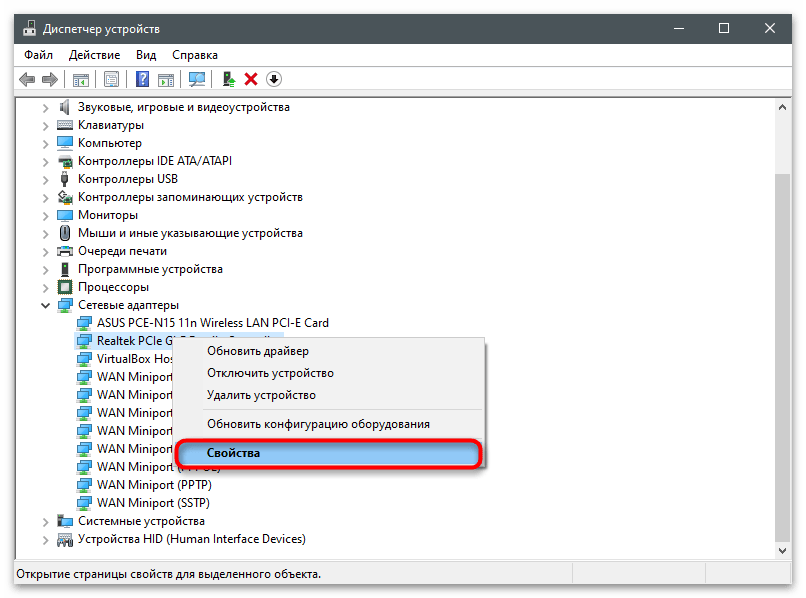Open the Файл menu
Screen dimensions: 806x598
[x=39, y=55]
